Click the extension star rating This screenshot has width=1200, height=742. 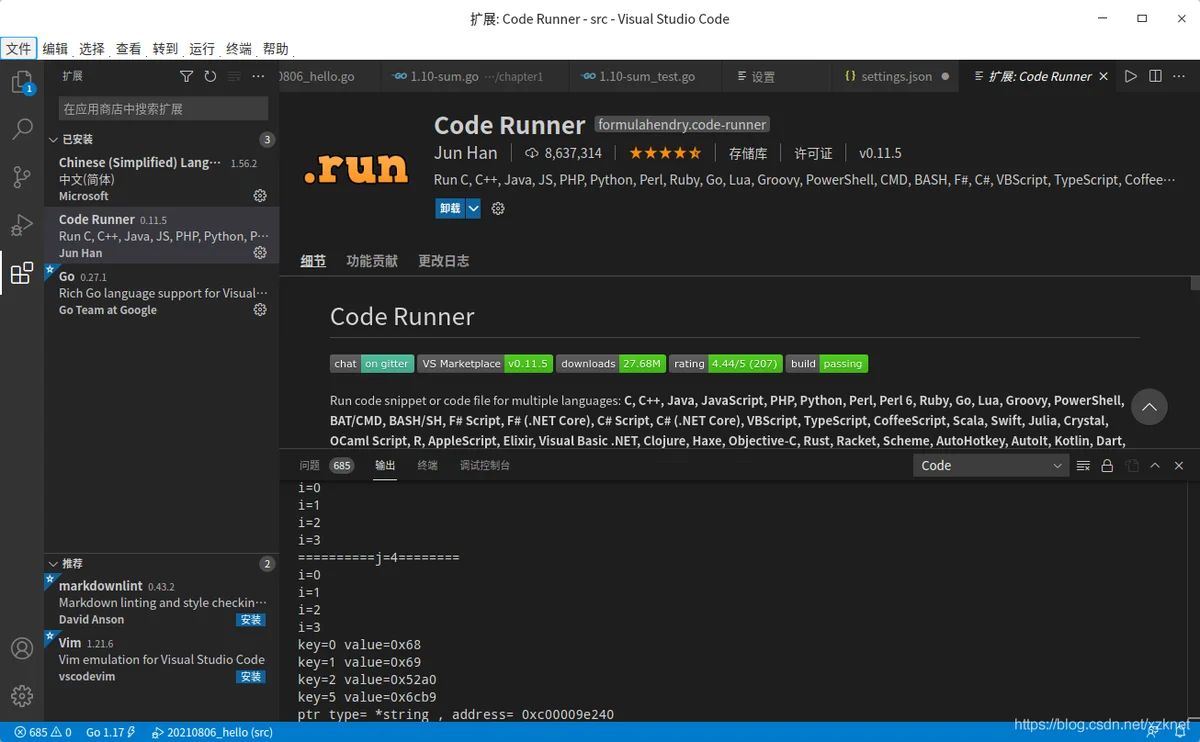pyautogui.click(x=665, y=153)
